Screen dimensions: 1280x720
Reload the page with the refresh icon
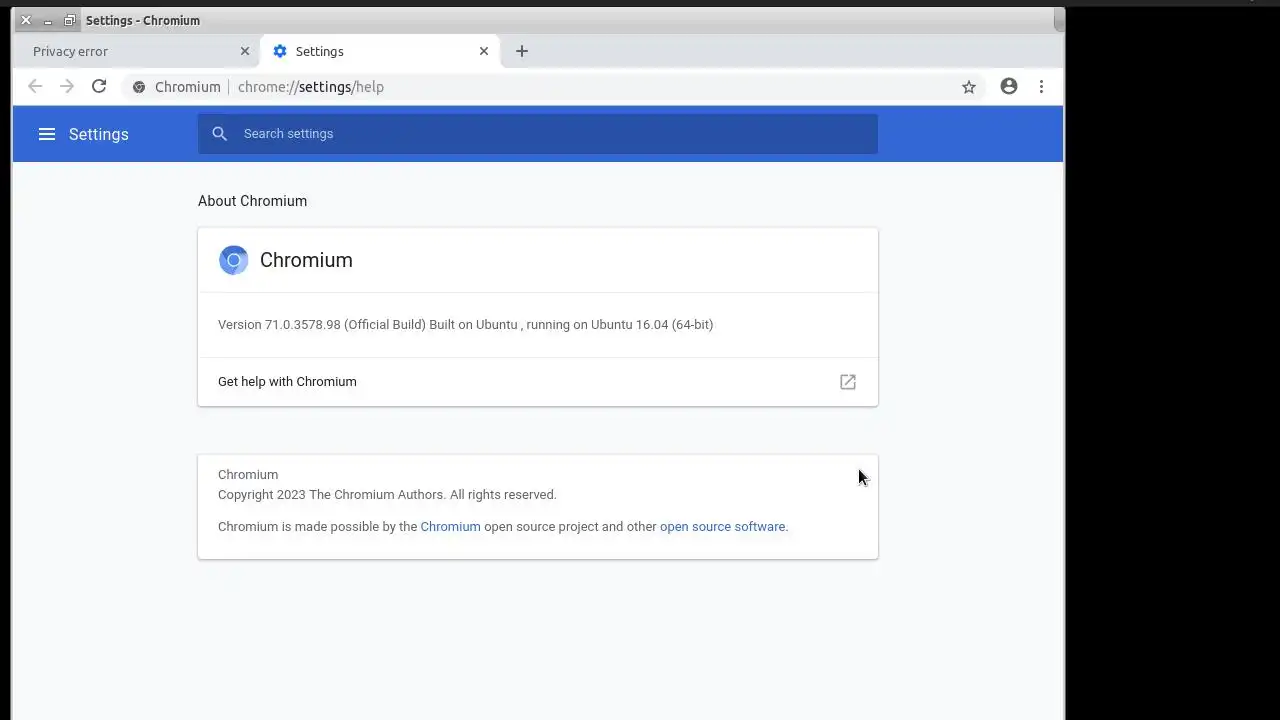click(x=99, y=87)
